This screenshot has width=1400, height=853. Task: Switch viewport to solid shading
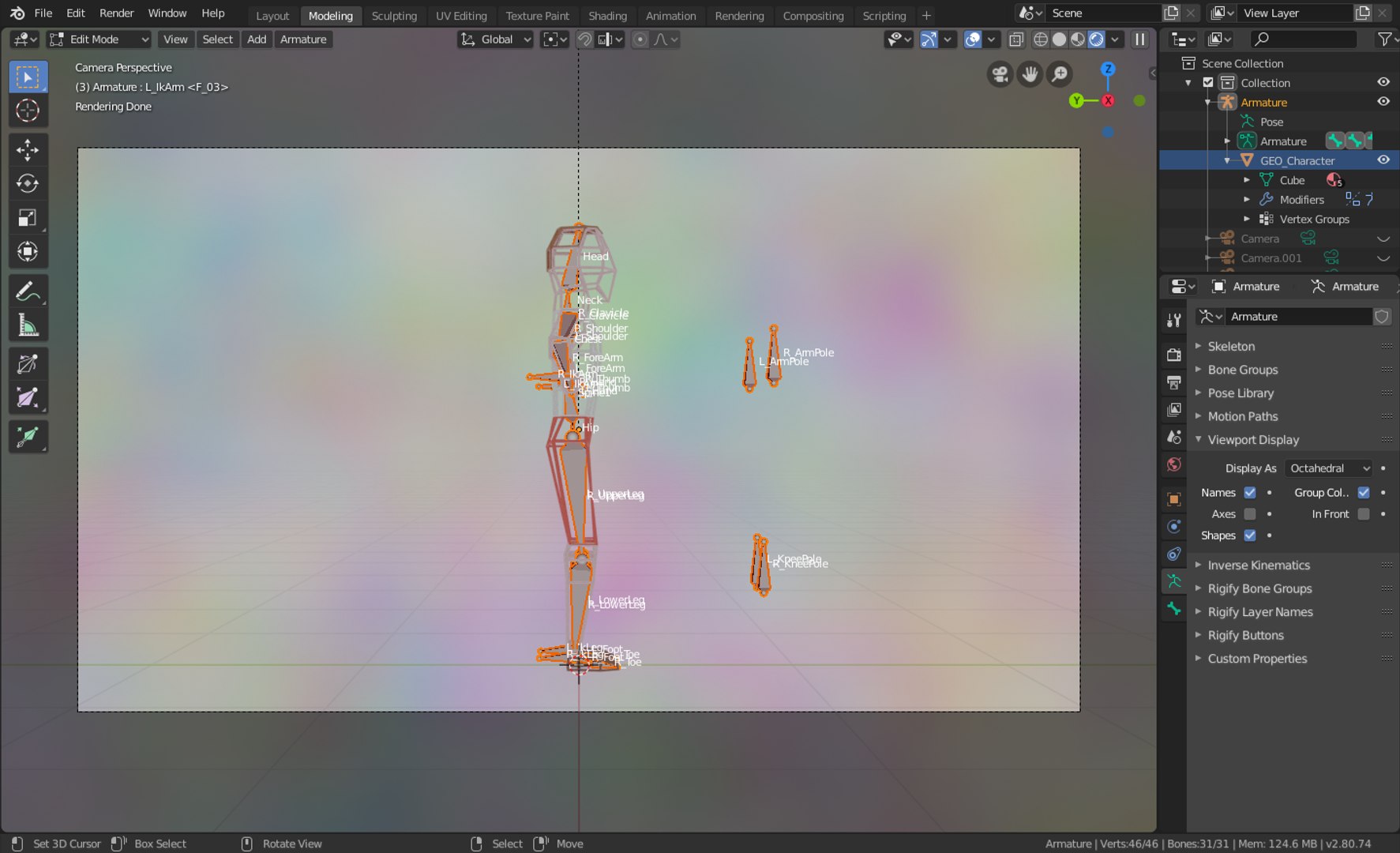pyautogui.click(x=1060, y=39)
